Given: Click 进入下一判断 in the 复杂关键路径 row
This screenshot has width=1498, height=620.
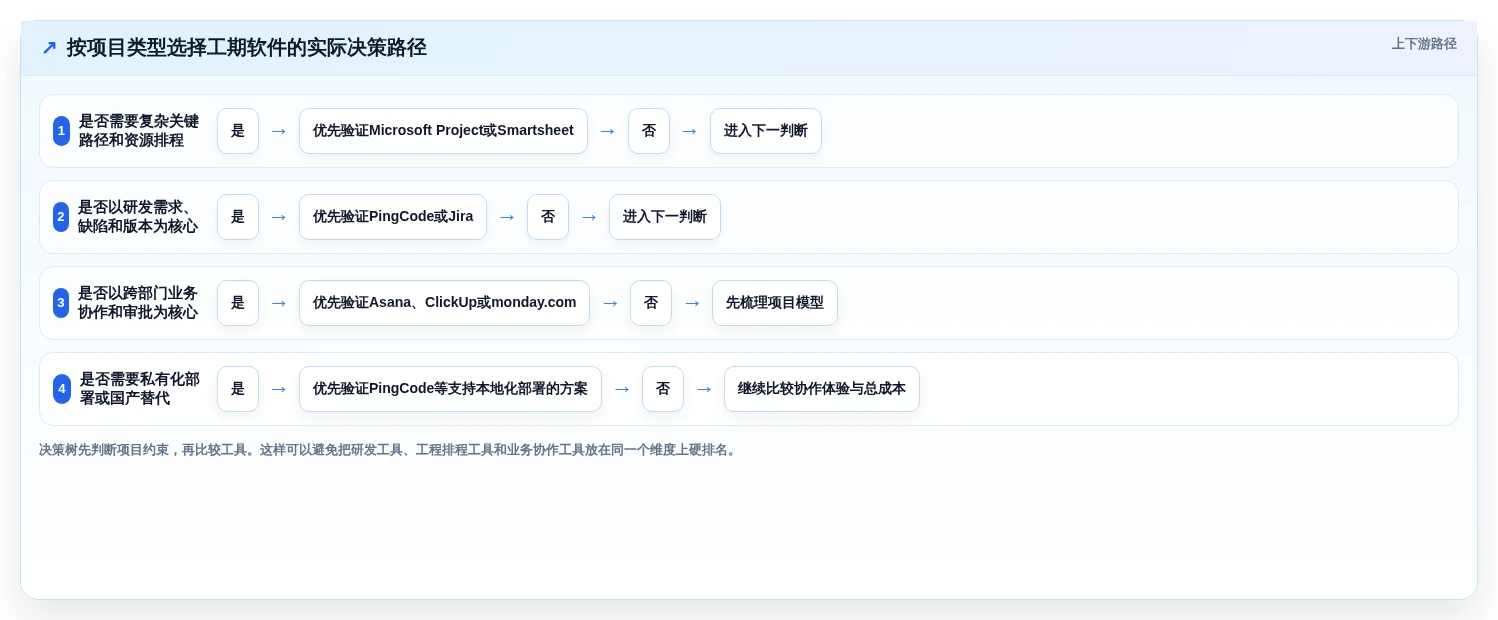Looking at the screenshot, I should [x=766, y=131].
